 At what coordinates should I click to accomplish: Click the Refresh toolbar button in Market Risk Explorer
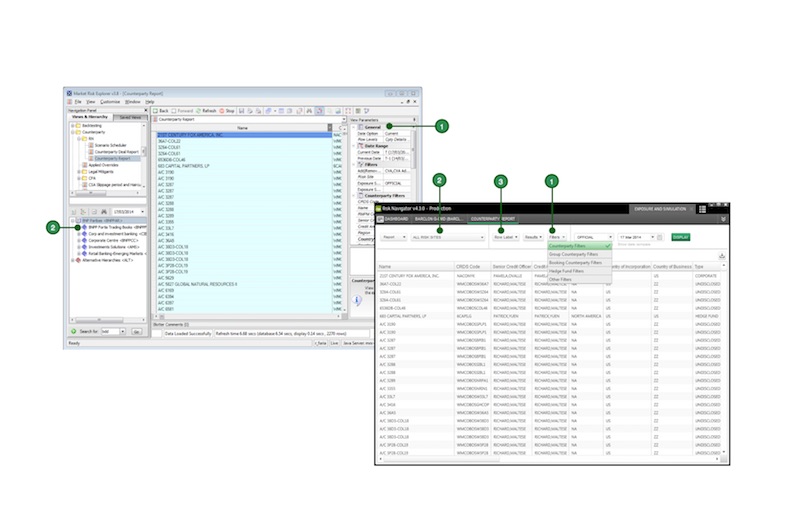pyautogui.click(x=207, y=111)
